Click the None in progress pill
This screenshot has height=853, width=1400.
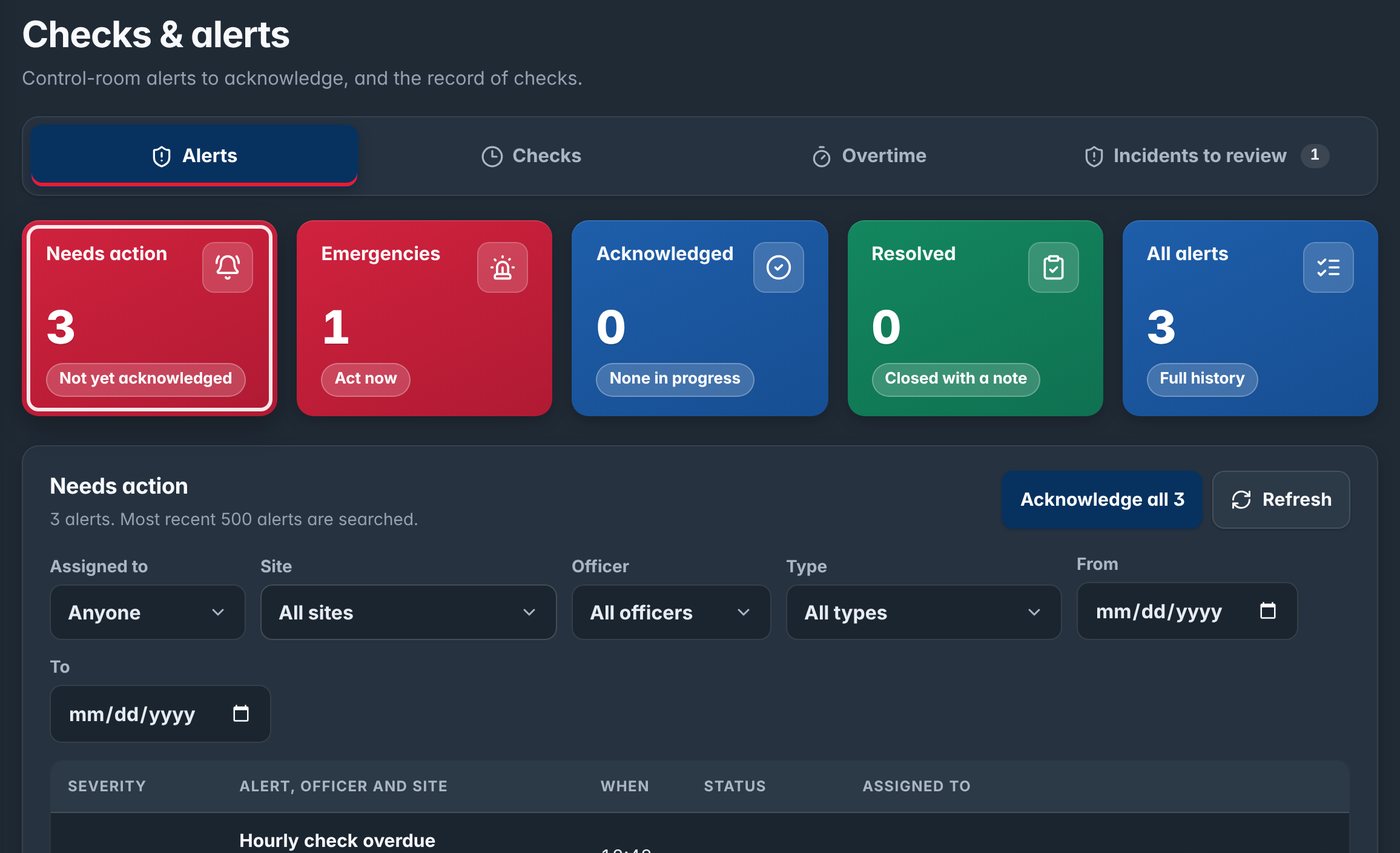tap(675, 379)
